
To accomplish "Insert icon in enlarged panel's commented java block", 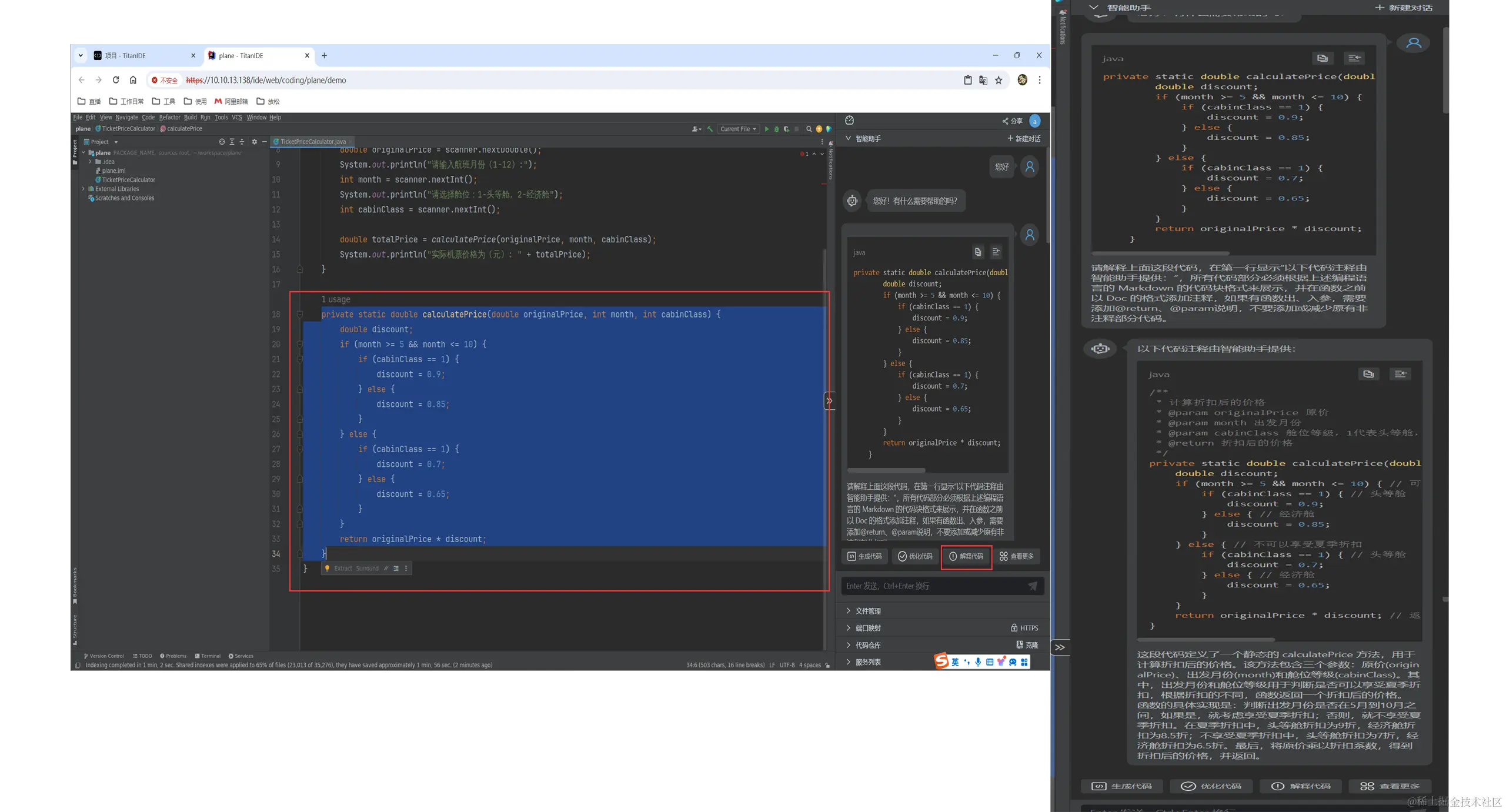I will tap(1400, 374).
